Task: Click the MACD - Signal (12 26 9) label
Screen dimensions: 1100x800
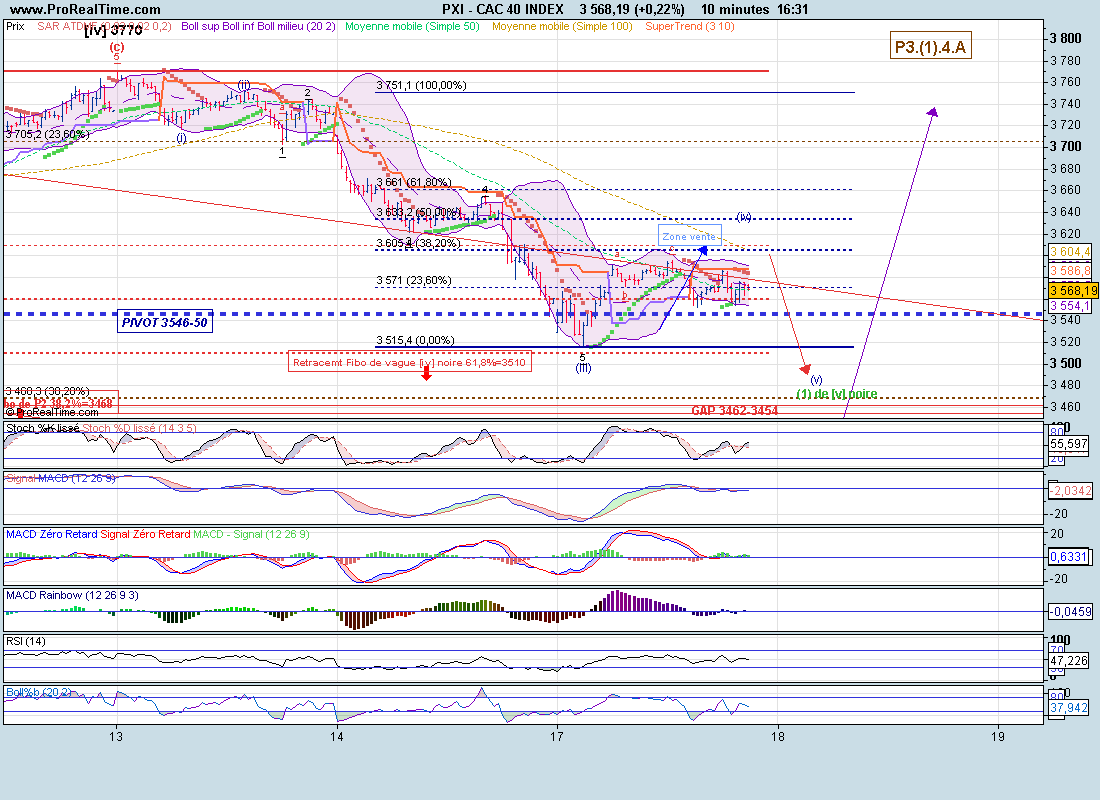Action: click(251, 535)
